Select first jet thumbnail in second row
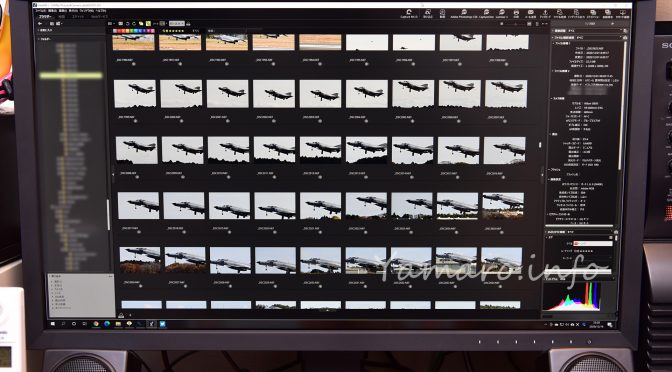The height and width of the screenshot is (372, 672). 135,93
